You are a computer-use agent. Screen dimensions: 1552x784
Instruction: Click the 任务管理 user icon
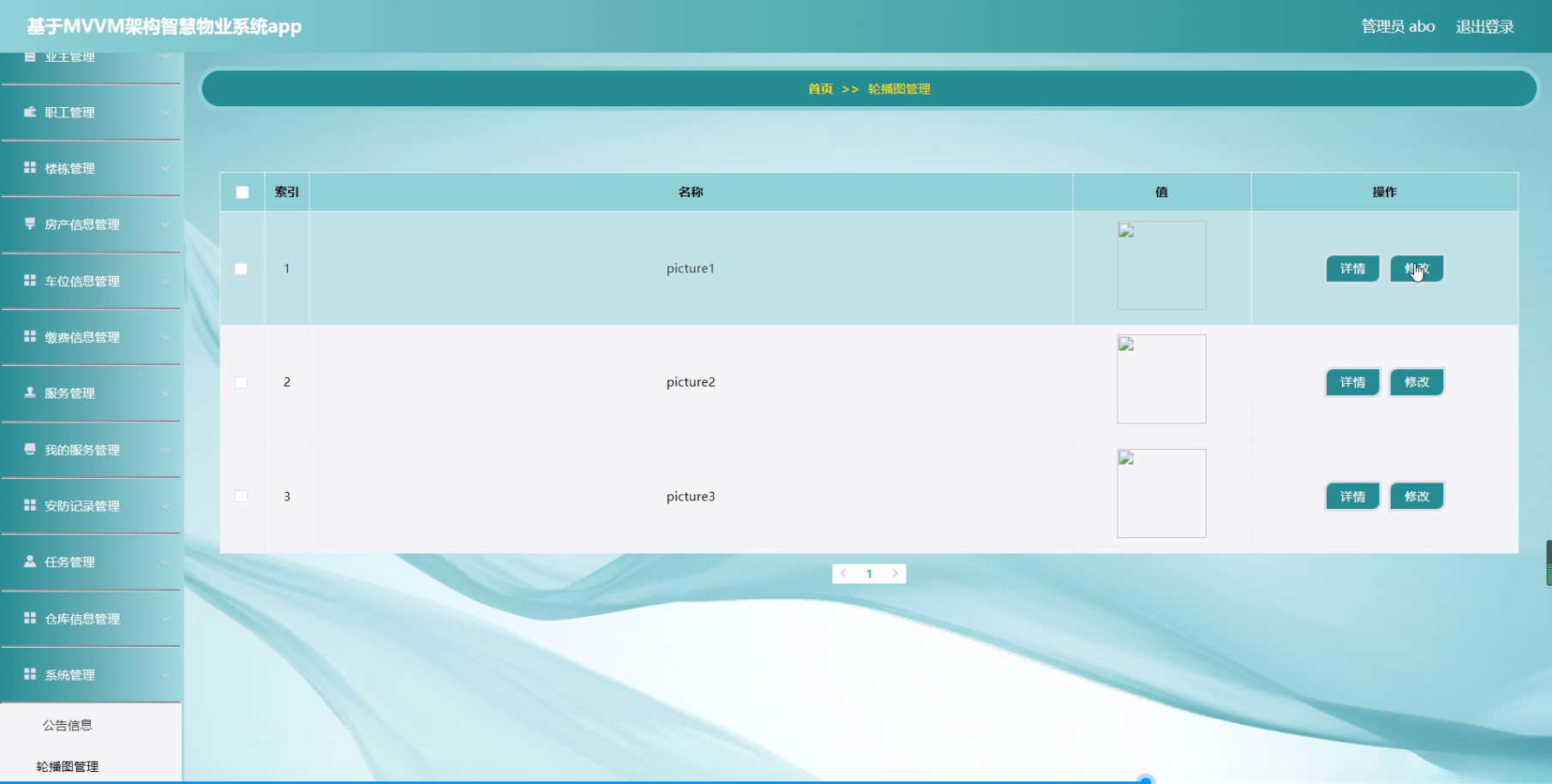[28, 562]
